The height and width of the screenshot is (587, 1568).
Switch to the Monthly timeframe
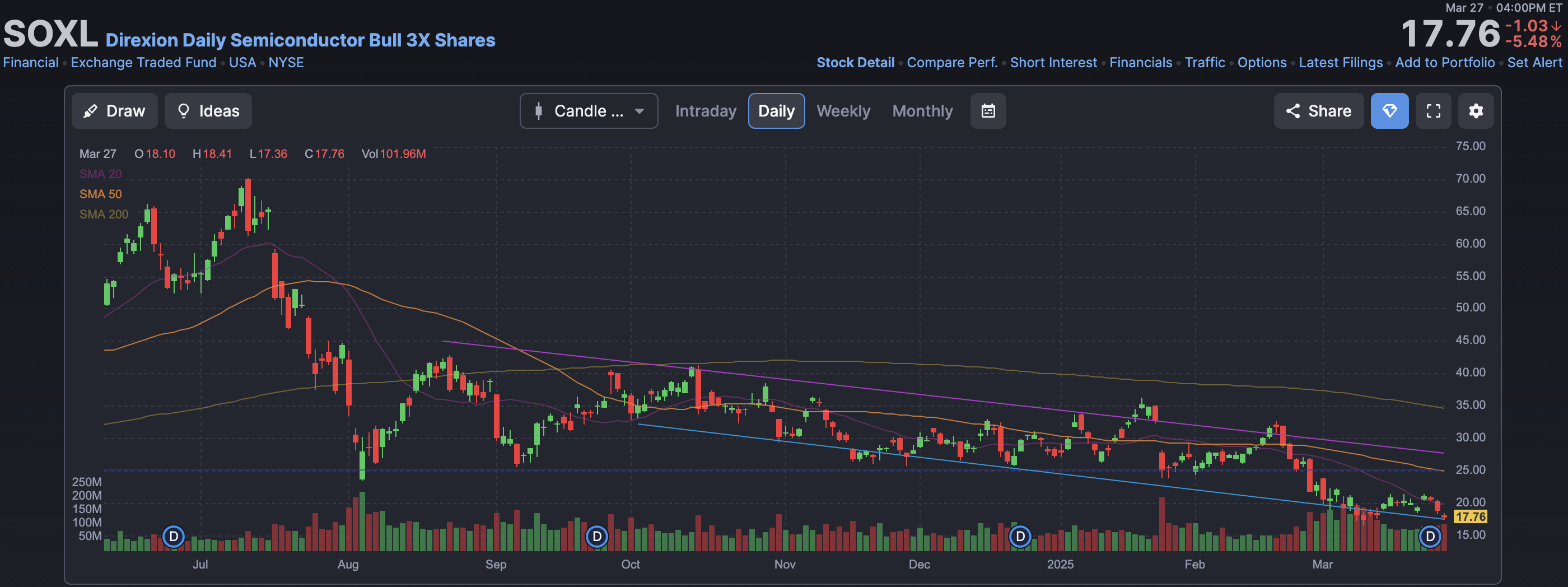[922, 111]
